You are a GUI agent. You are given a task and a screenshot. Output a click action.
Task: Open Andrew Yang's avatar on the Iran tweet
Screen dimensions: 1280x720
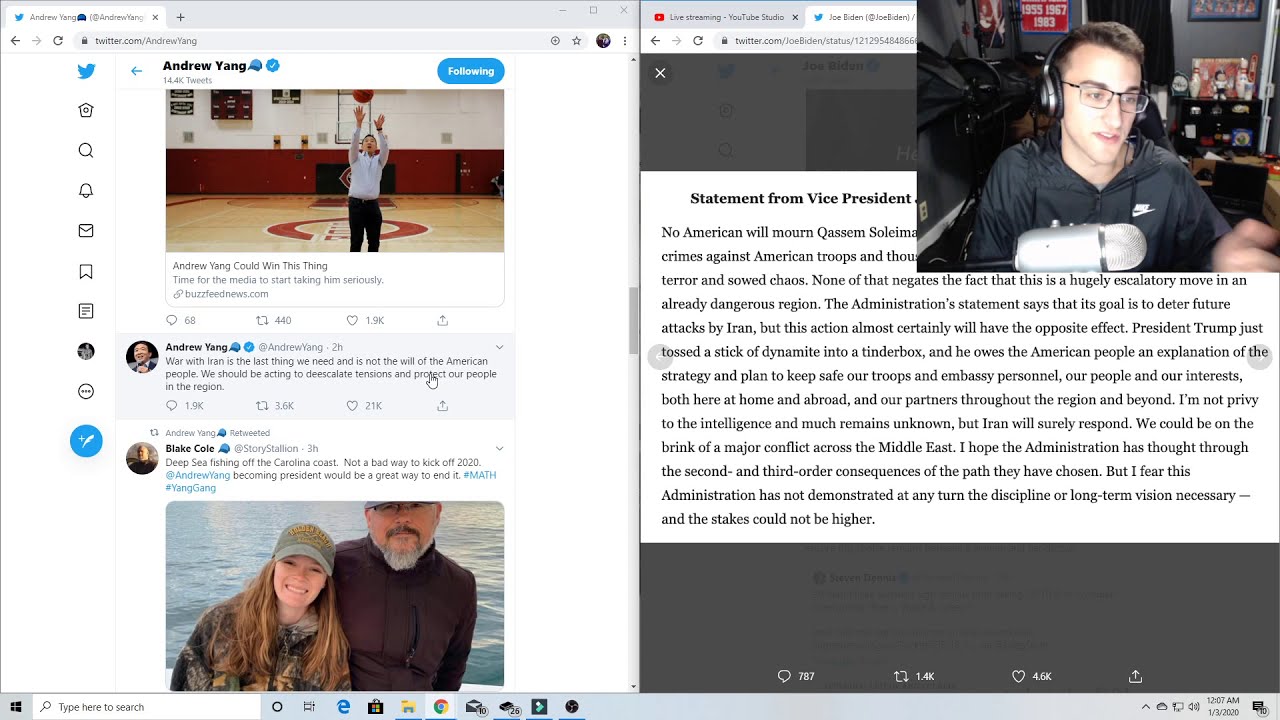click(142, 357)
